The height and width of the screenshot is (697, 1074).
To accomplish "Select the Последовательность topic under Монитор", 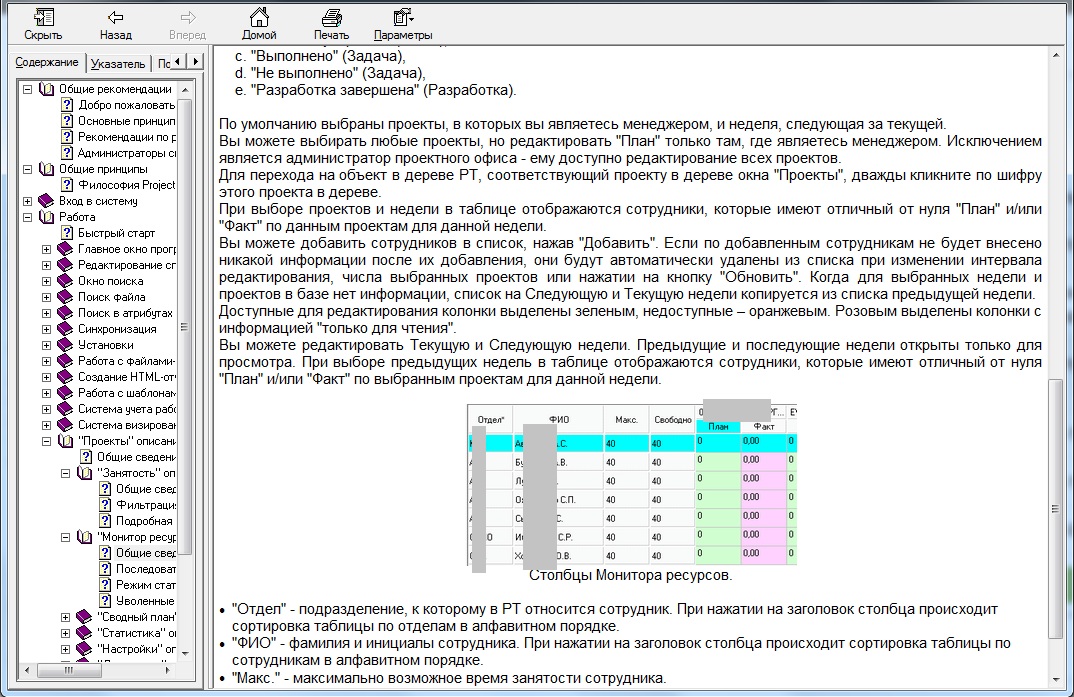I will tap(146, 569).
